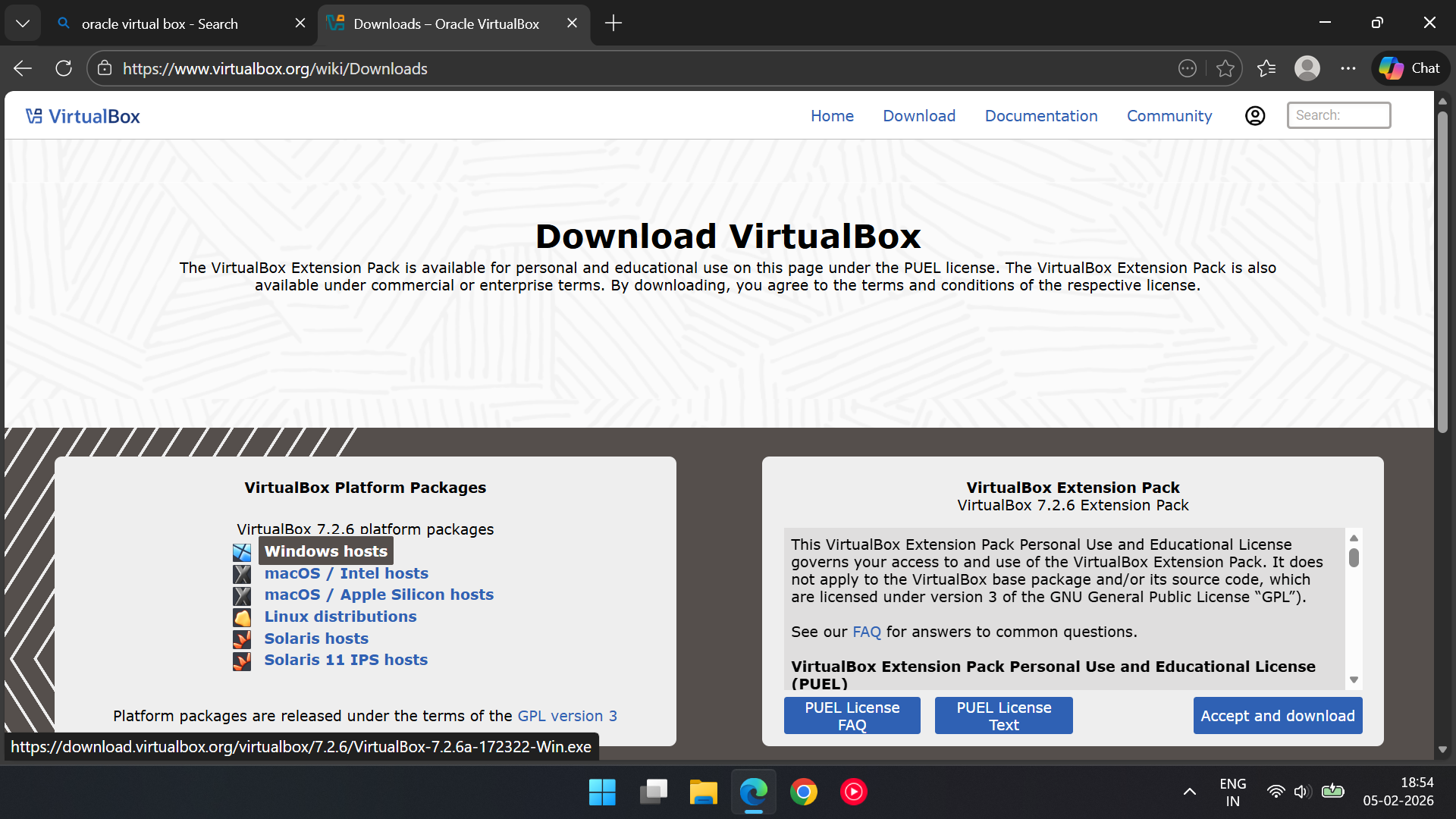
Task: Click the site Search input field
Action: click(x=1338, y=115)
